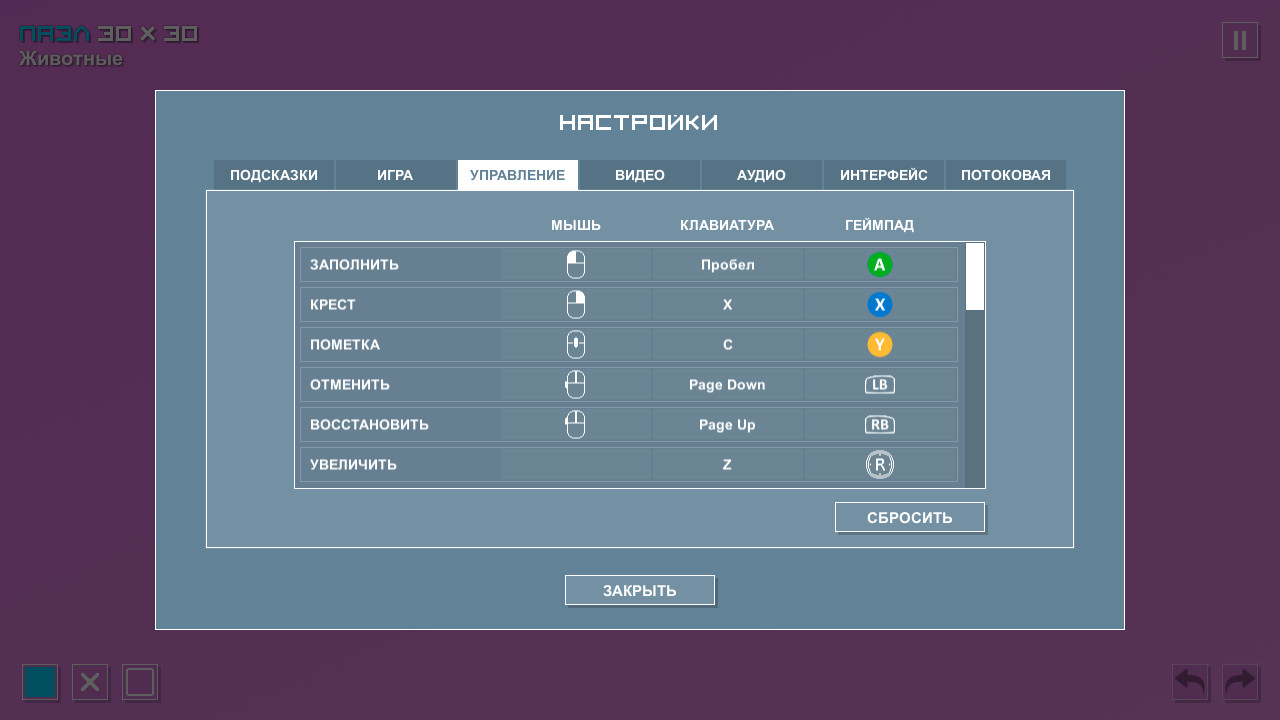1280x720 pixels.
Task: Select the cross mark tool icon
Action: [x=90, y=682]
